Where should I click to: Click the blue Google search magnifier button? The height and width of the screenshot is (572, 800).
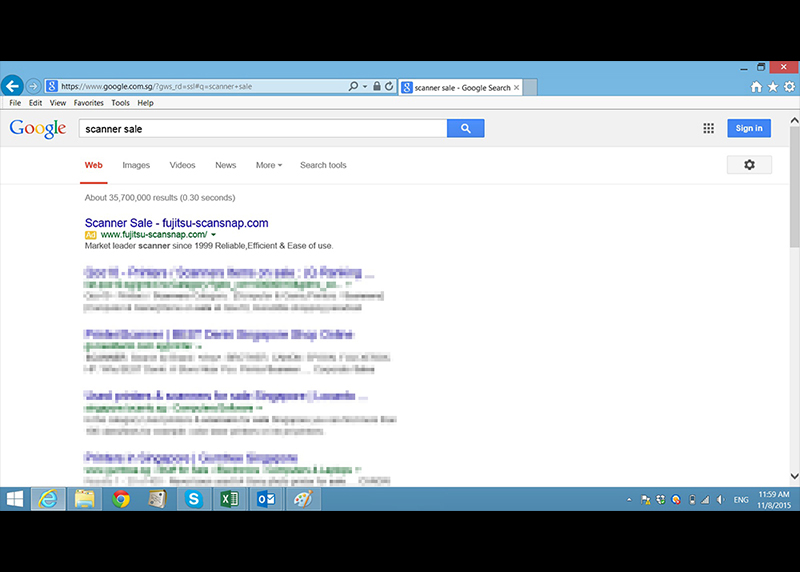pyautogui.click(x=465, y=128)
